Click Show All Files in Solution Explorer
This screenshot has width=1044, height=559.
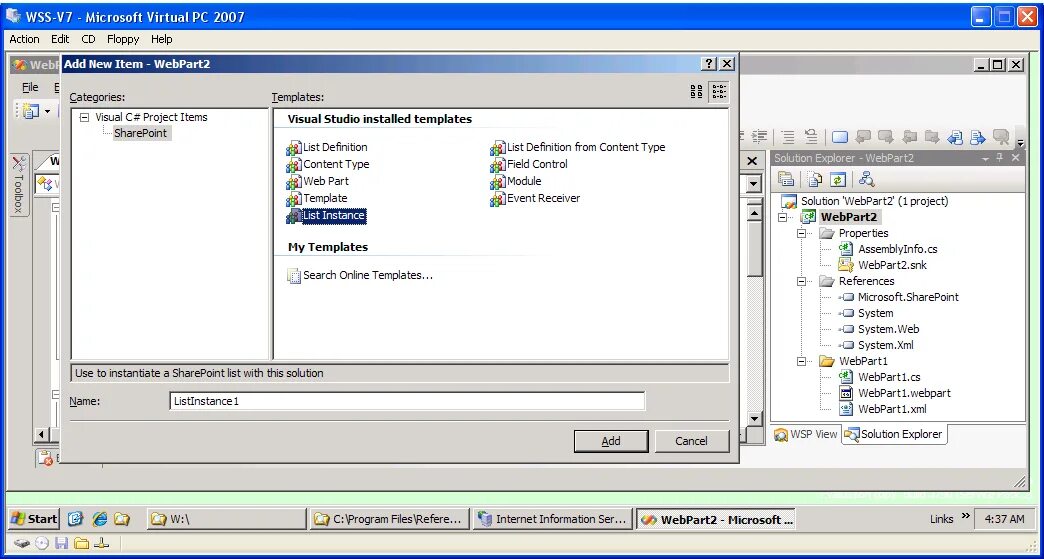click(815, 180)
